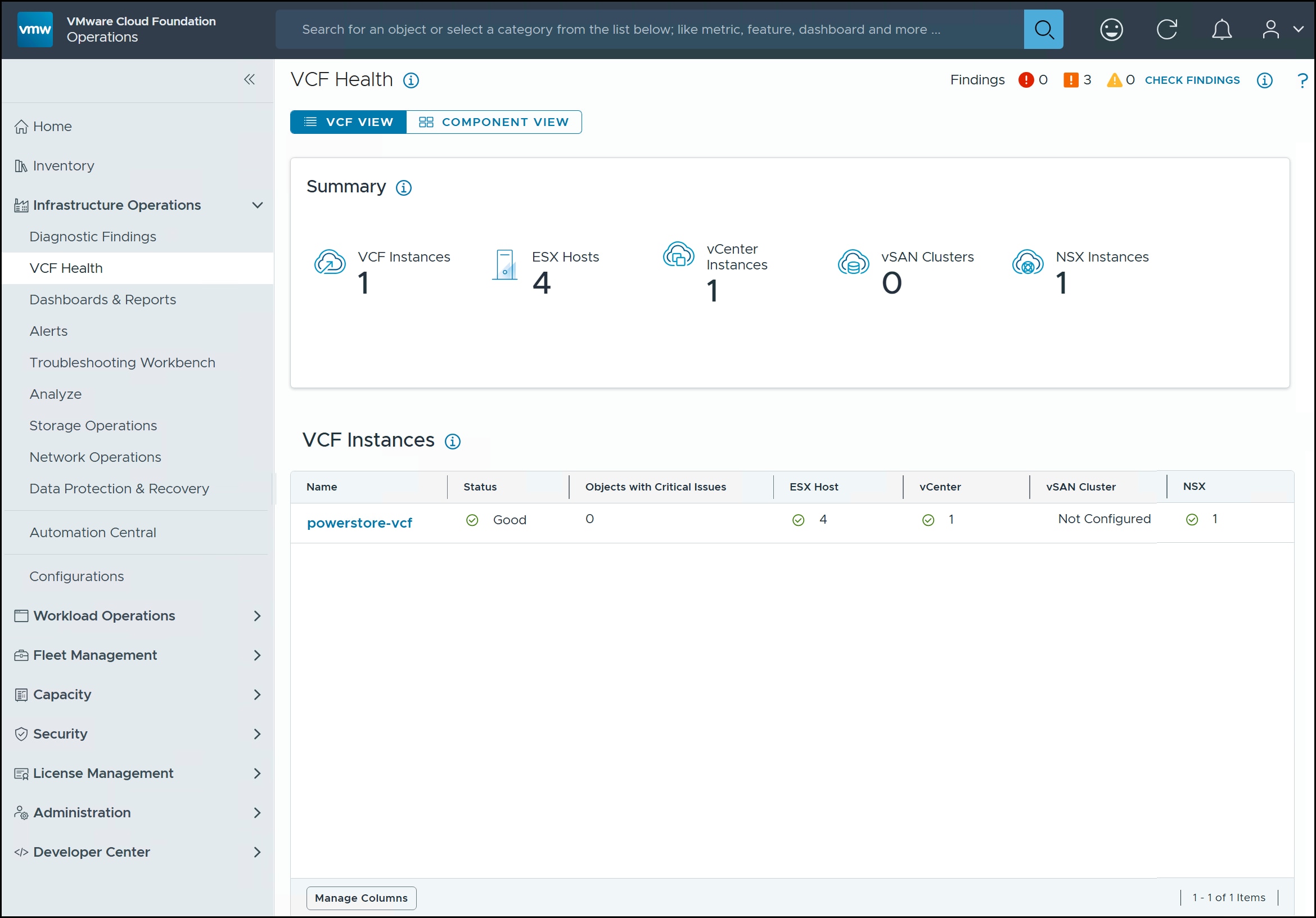This screenshot has height=918, width=1316.
Task: Click the NSX Instances summary icon
Action: pyautogui.click(x=1027, y=262)
